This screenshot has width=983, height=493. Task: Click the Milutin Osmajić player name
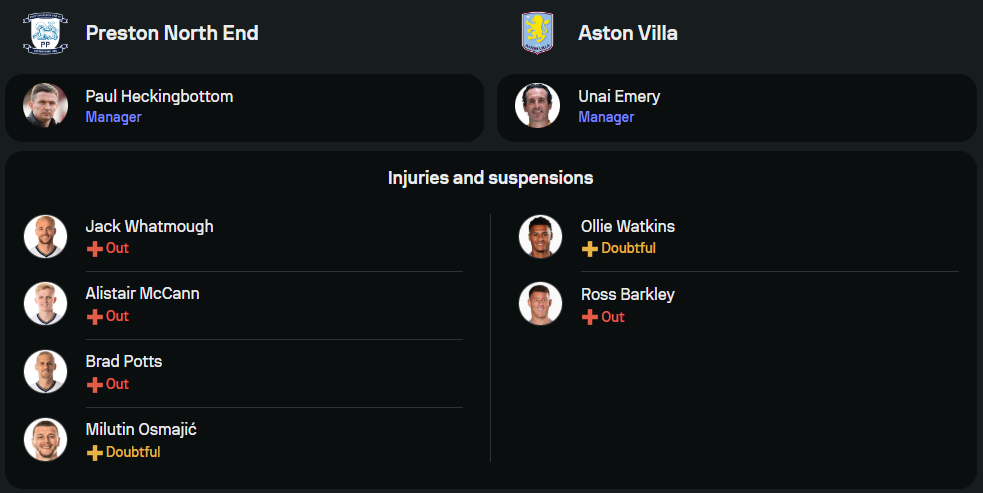click(141, 430)
